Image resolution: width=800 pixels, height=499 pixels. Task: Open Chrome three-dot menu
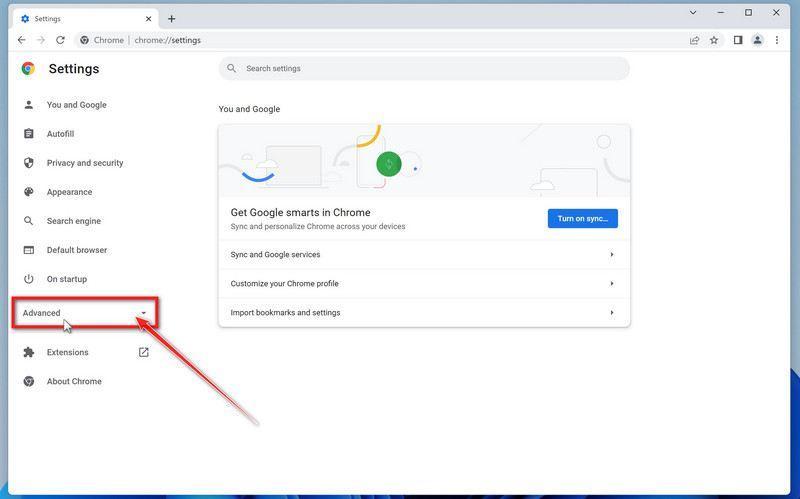click(x=777, y=40)
